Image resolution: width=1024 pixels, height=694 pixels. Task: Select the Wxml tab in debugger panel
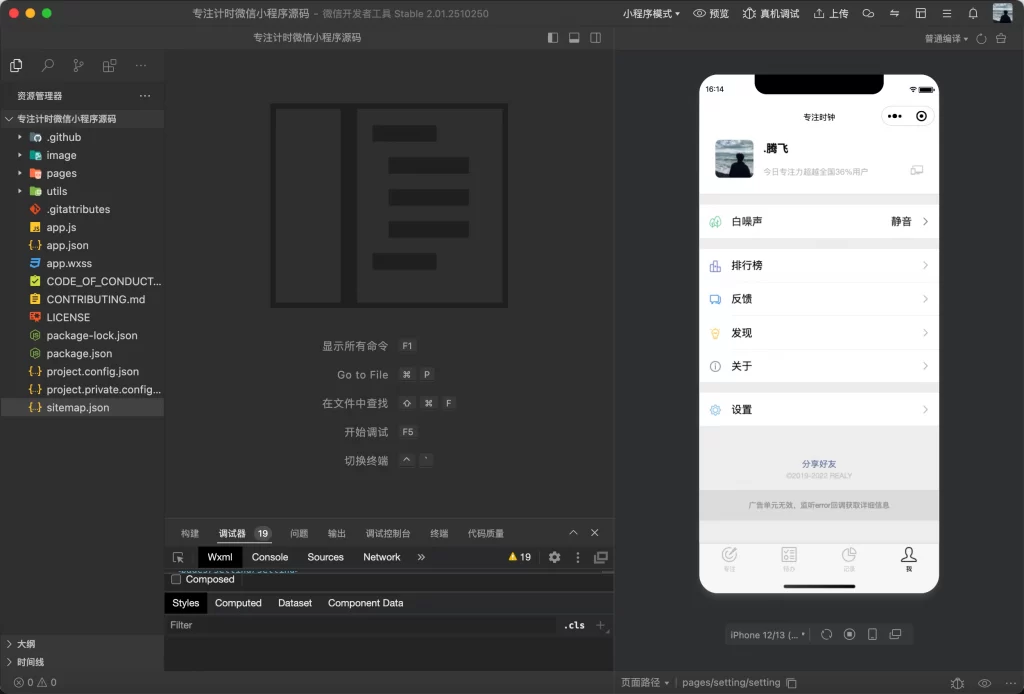point(219,557)
